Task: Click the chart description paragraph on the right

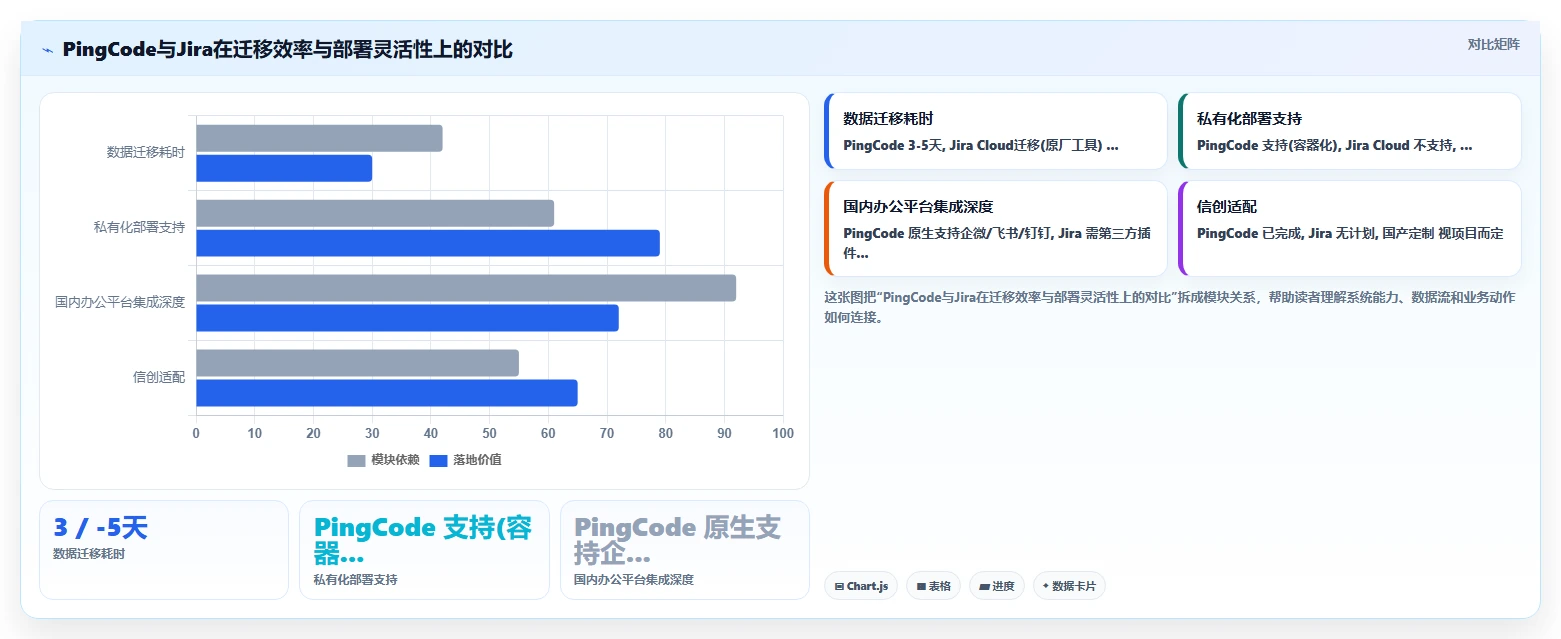Action: click(1170, 308)
